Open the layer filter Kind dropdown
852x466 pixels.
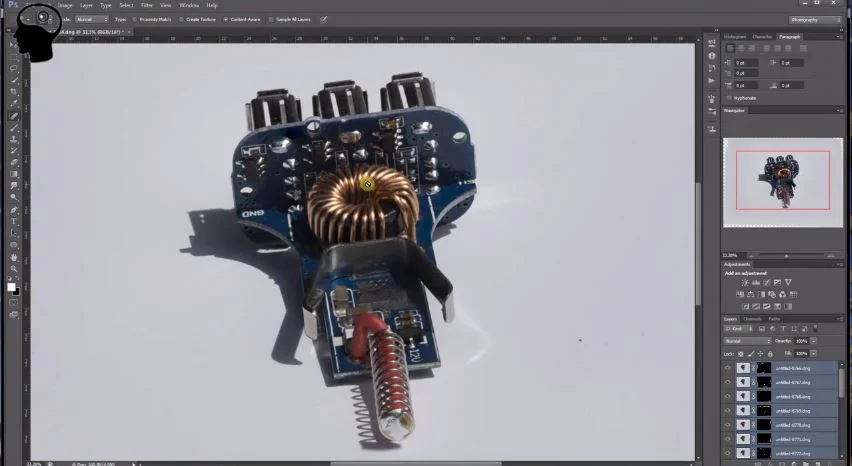737,329
